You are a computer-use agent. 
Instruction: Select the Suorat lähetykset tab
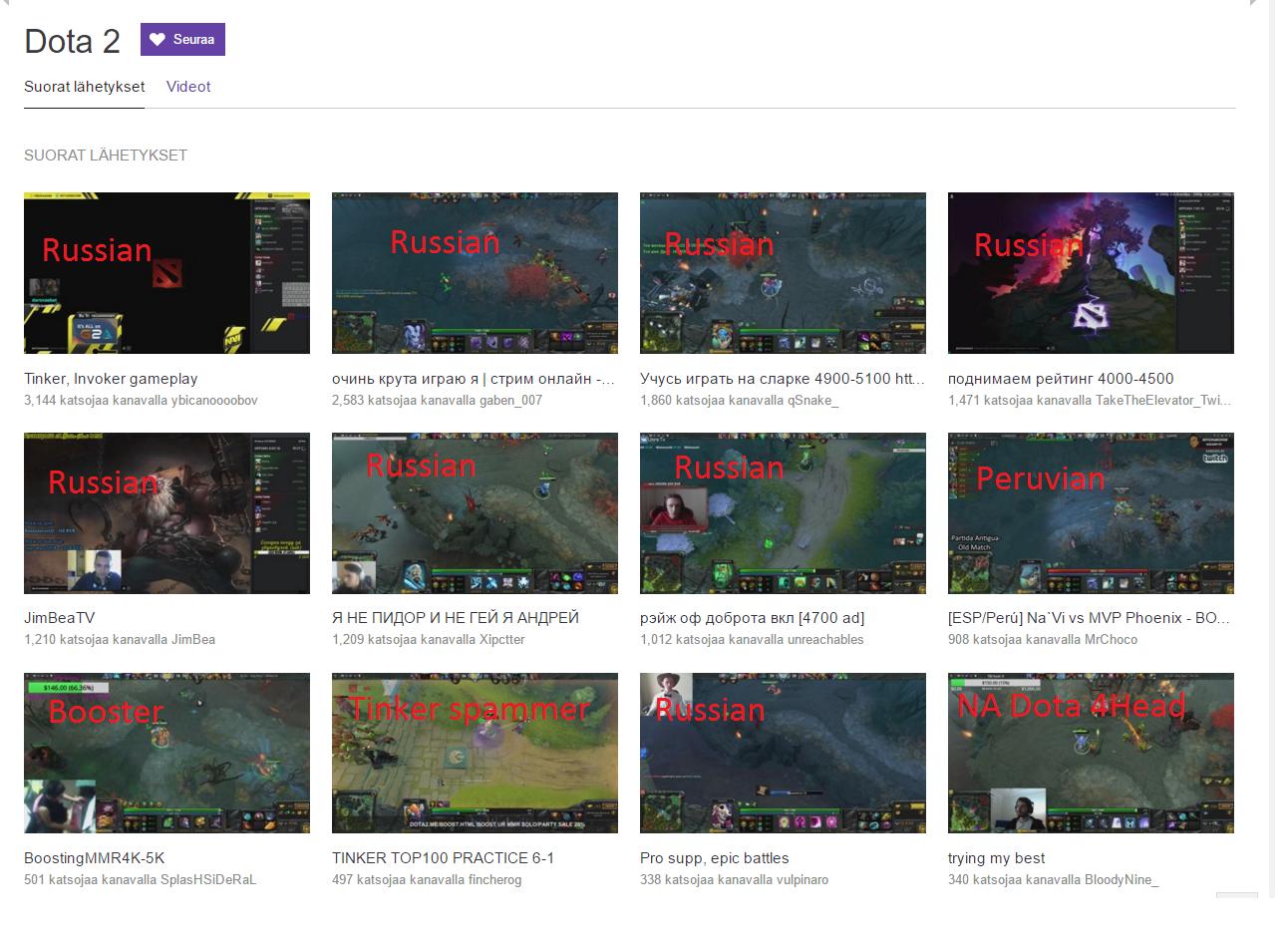[x=85, y=87]
